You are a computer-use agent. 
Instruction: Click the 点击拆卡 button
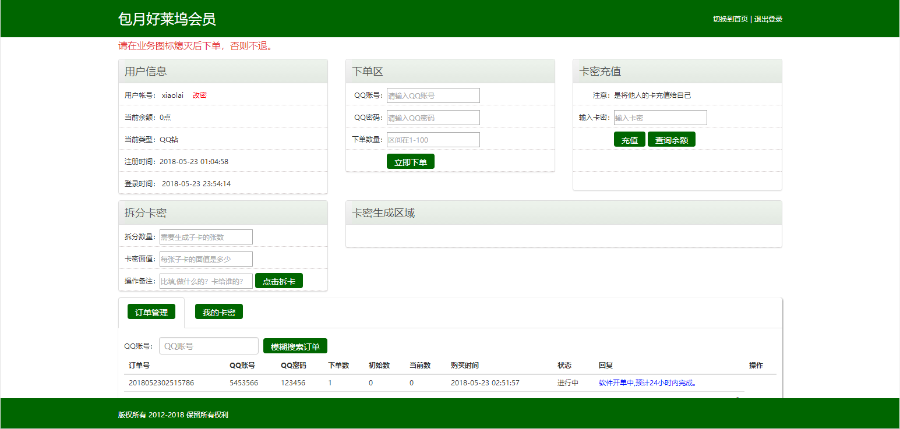pos(279,281)
